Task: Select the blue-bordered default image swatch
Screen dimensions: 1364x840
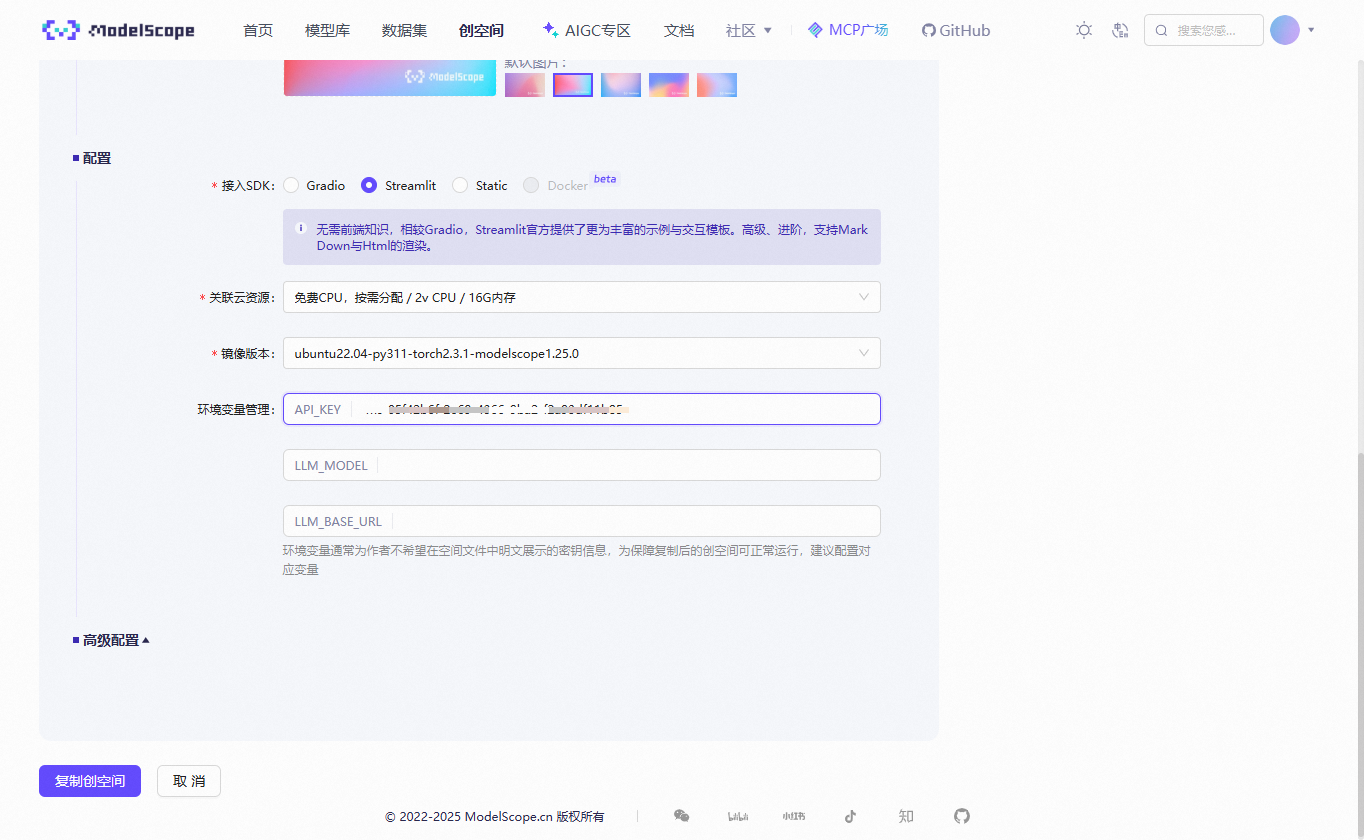Action: tap(572, 85)
